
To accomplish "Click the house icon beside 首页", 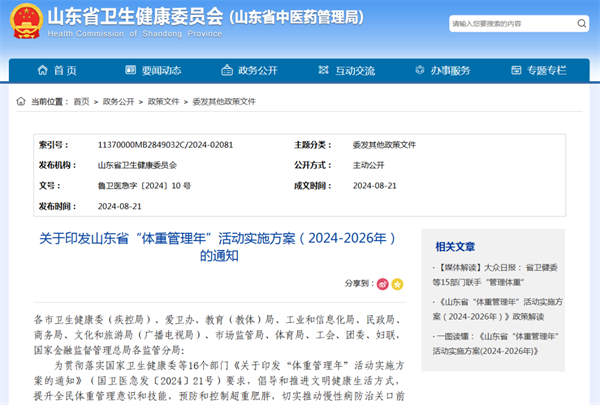I will (x=41, y=71).
